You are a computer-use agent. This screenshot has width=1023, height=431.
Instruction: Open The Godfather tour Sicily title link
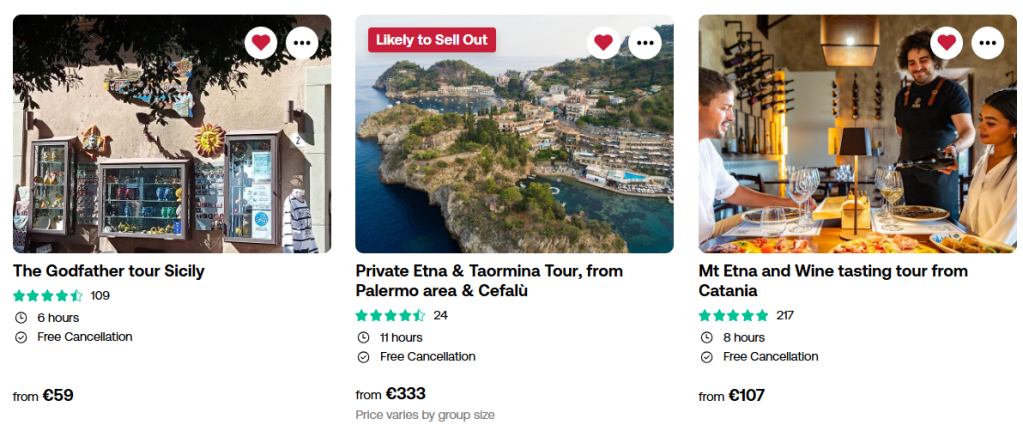[108, 271]
